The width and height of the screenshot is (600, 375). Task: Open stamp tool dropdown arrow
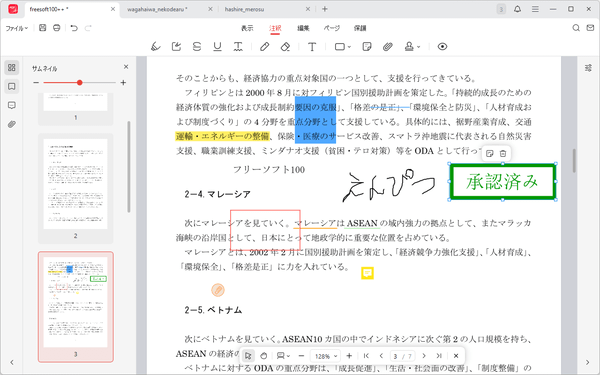coord(419,47)
